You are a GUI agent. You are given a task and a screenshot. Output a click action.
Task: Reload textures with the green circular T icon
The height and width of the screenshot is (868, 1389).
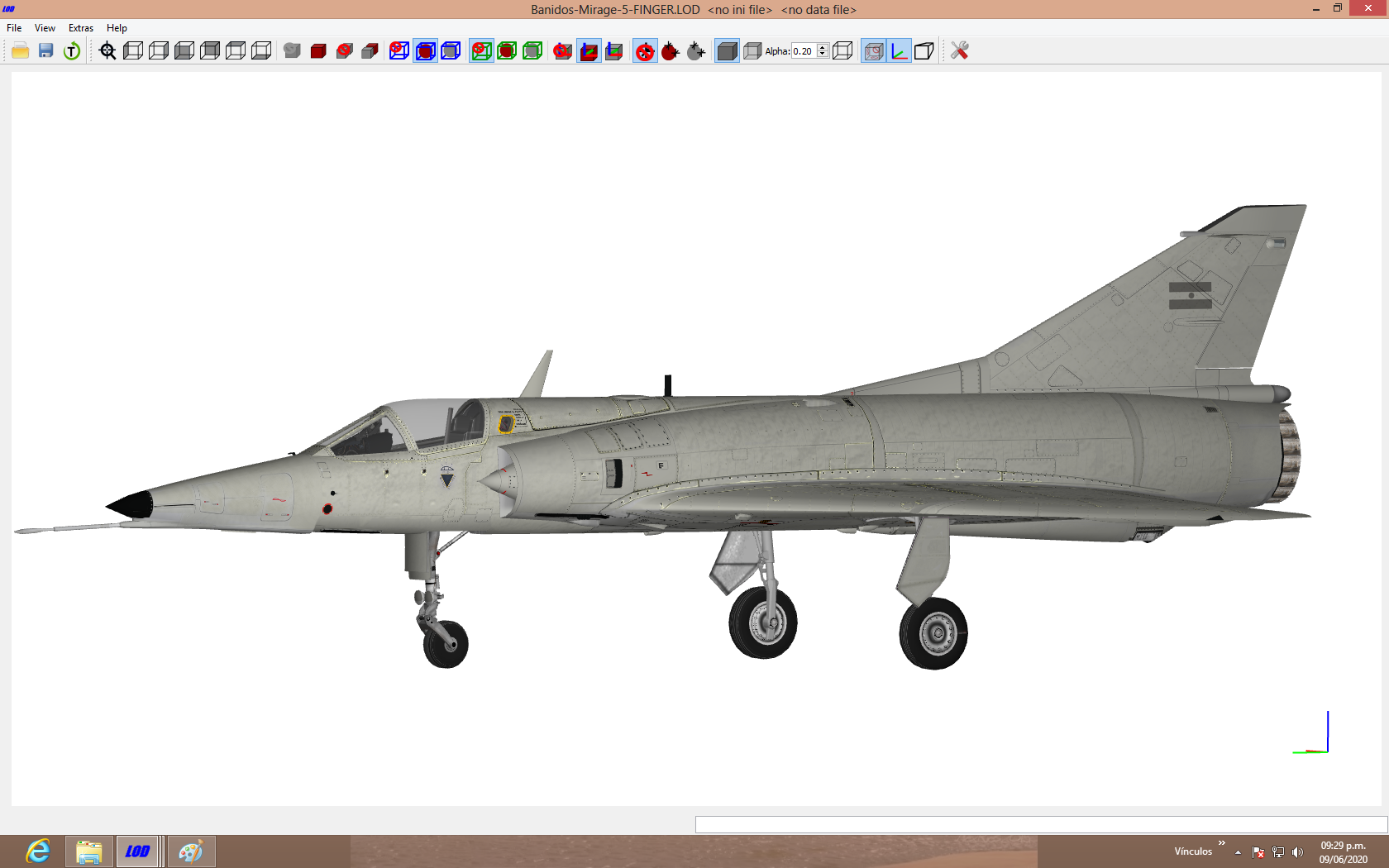pyautogui.click(x=72, y=51)
